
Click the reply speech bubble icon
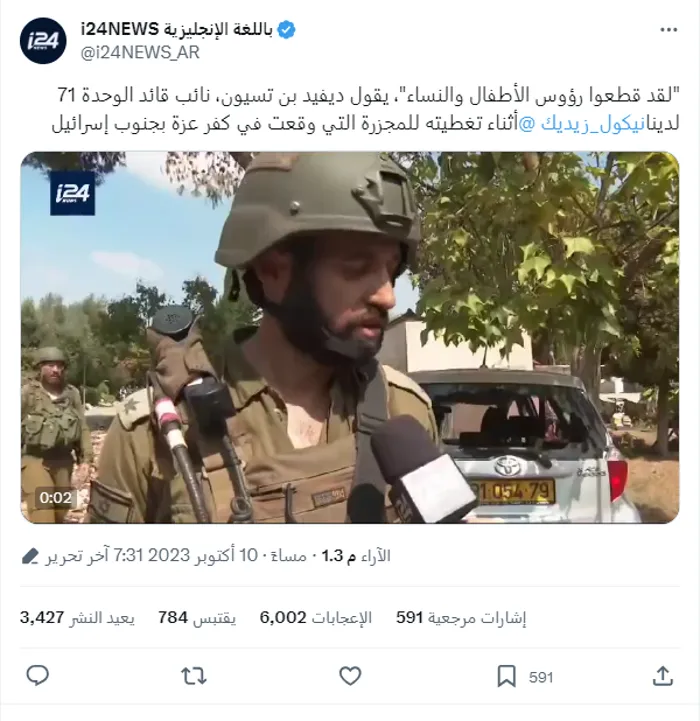pyautogui.click(x=37, y=676)
